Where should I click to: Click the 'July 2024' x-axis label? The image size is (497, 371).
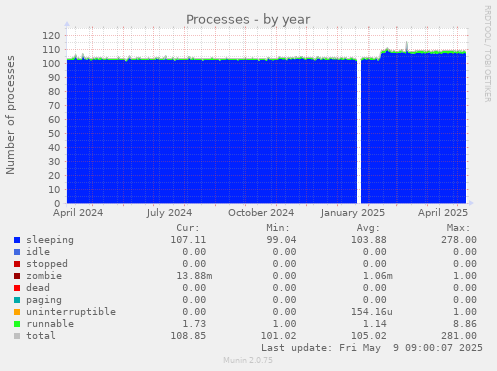pyautogui.click(x=169, y=213)
